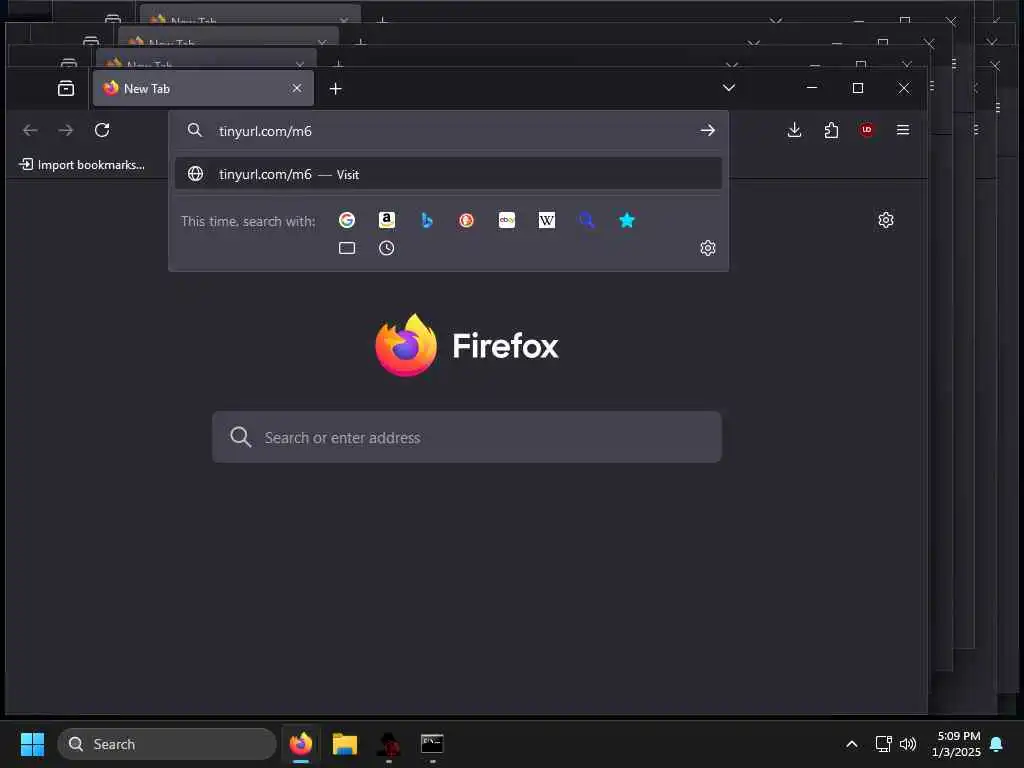This screenshot has width=1024, height=768.
Task: Search this time with Bing
Action: tap(426, 220)
